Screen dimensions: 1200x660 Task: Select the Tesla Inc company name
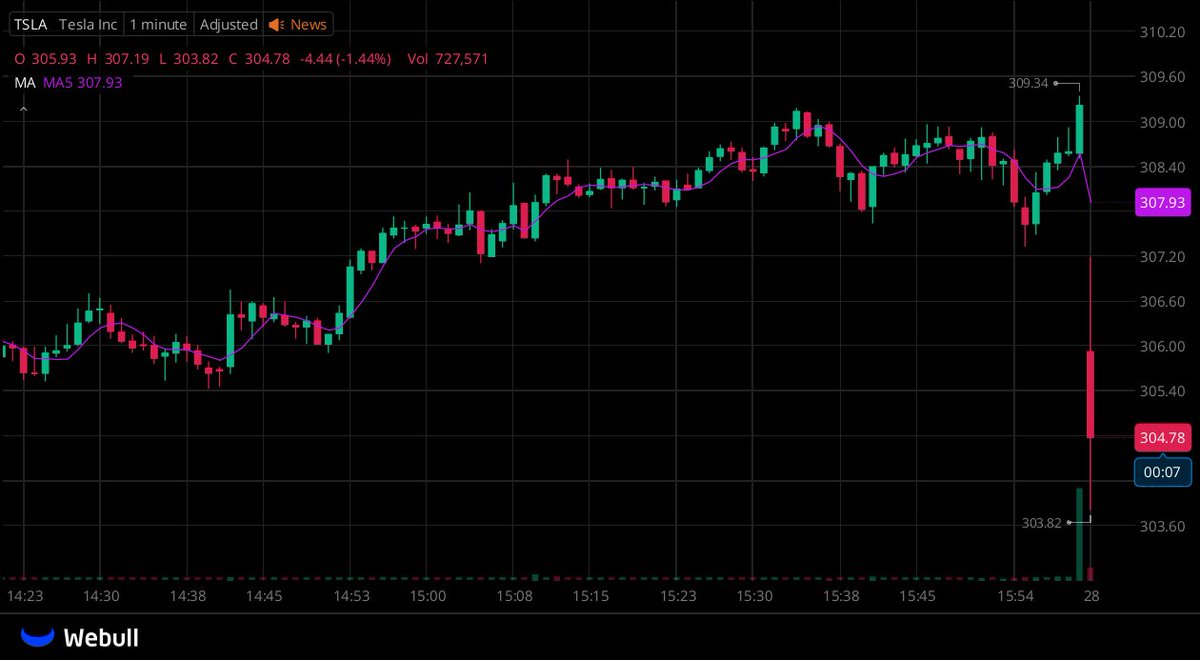click(x=90, y=24)
